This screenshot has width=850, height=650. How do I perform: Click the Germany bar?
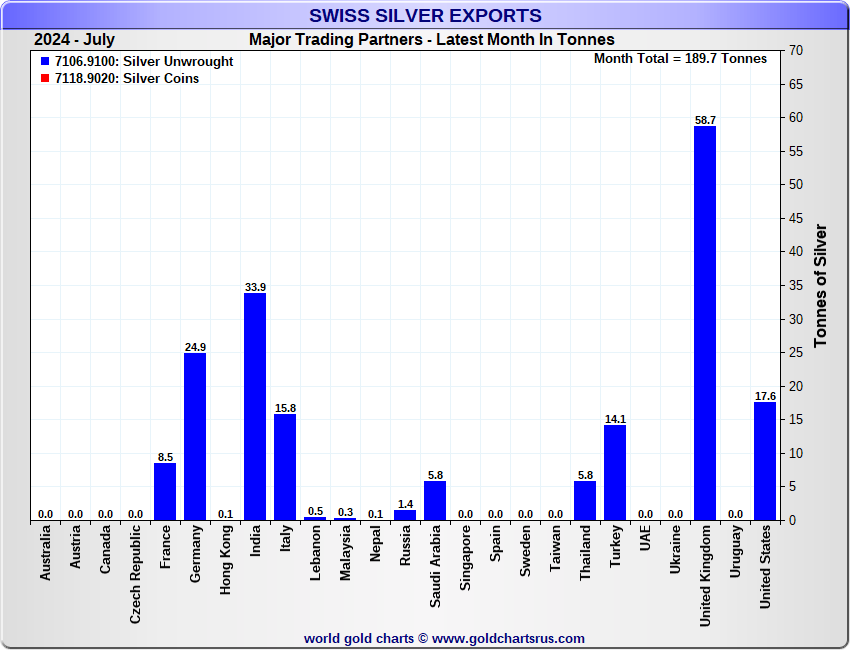tap(195, 436)
